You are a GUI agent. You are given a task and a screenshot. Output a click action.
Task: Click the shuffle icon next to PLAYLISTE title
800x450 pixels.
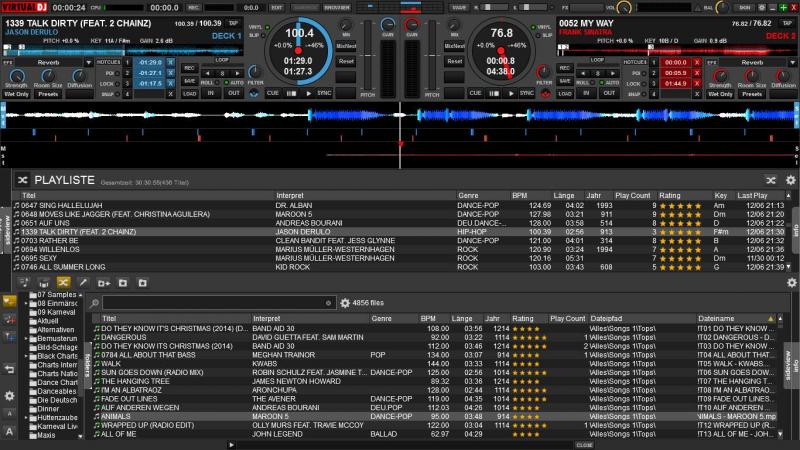22,180
